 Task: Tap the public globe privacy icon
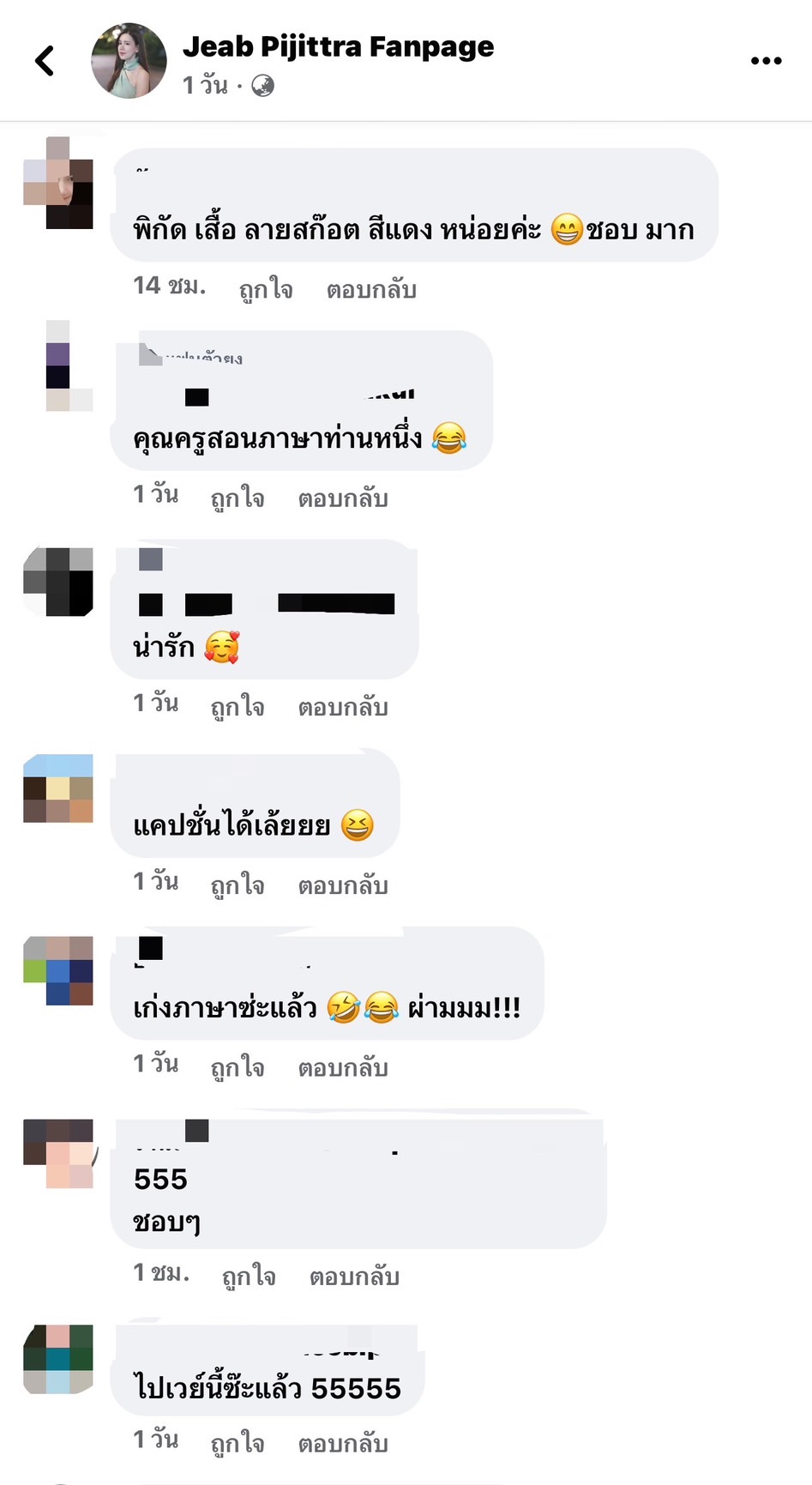tap(263, 86)
